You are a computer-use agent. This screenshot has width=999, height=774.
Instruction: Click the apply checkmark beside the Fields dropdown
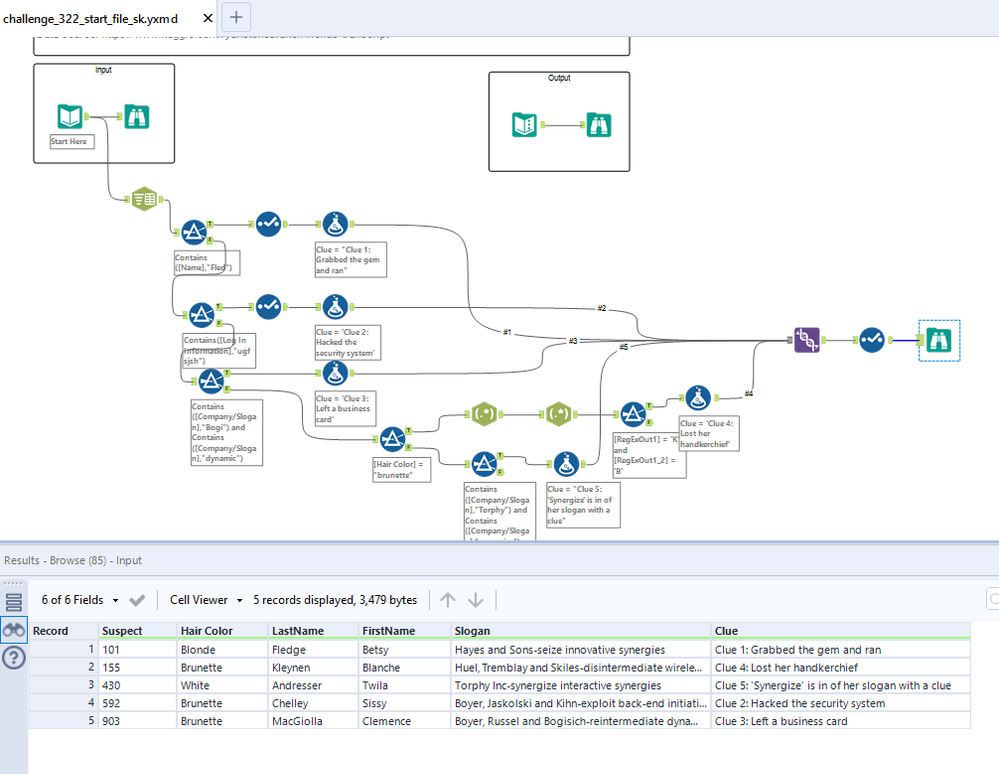click(x=137, y=600)
